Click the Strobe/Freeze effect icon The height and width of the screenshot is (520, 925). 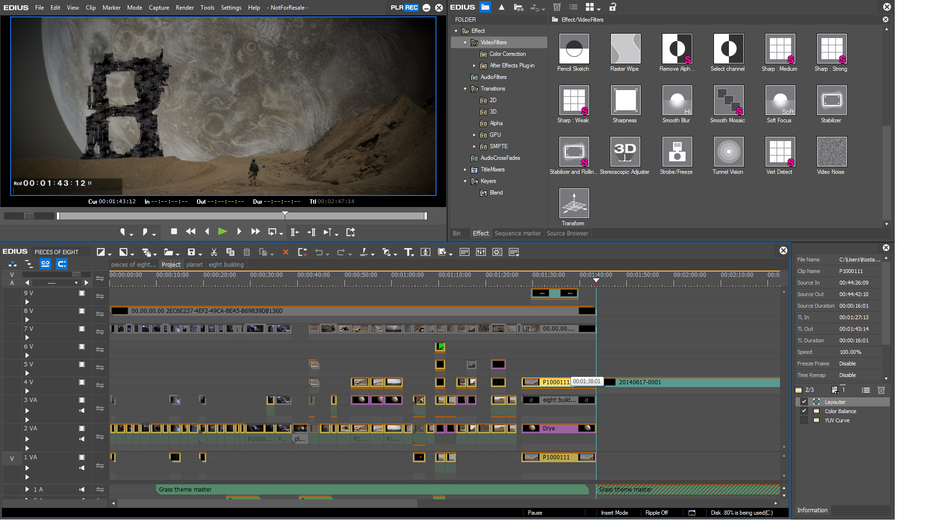[x=677, y=152]
